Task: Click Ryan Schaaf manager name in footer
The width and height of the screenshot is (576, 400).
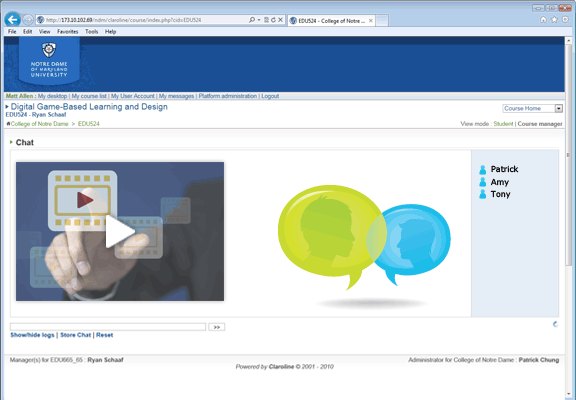Action: [105, 360]
